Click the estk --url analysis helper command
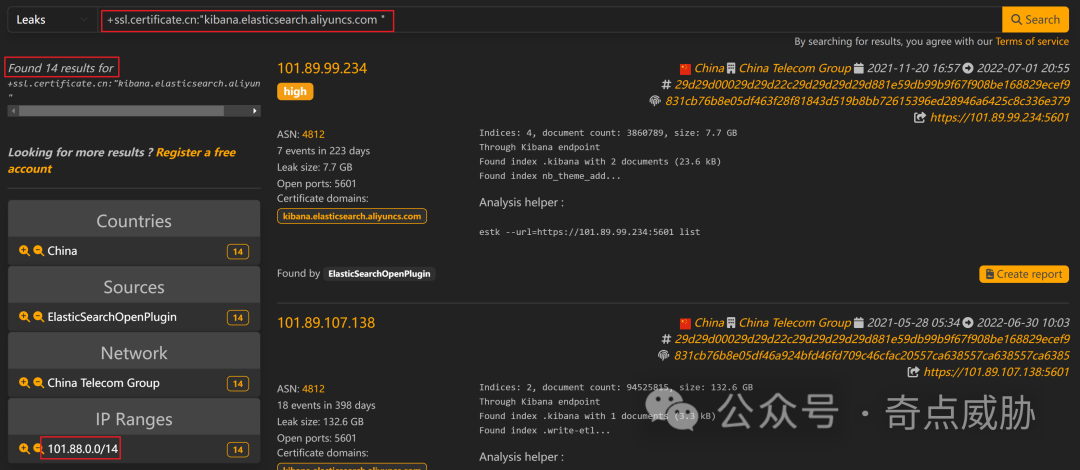 590,232
